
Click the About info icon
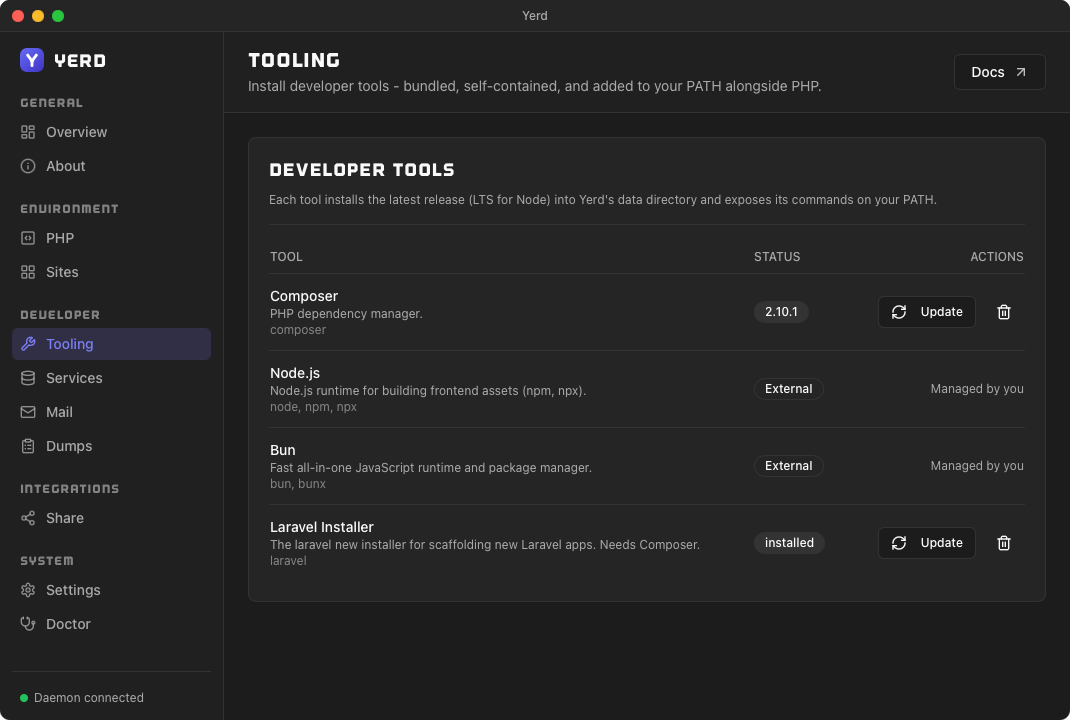[x=28, y=166]
